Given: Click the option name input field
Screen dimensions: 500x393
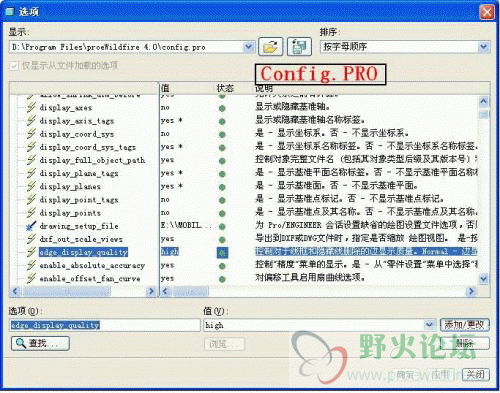Looking at the screenshot, I should point(105,325).
